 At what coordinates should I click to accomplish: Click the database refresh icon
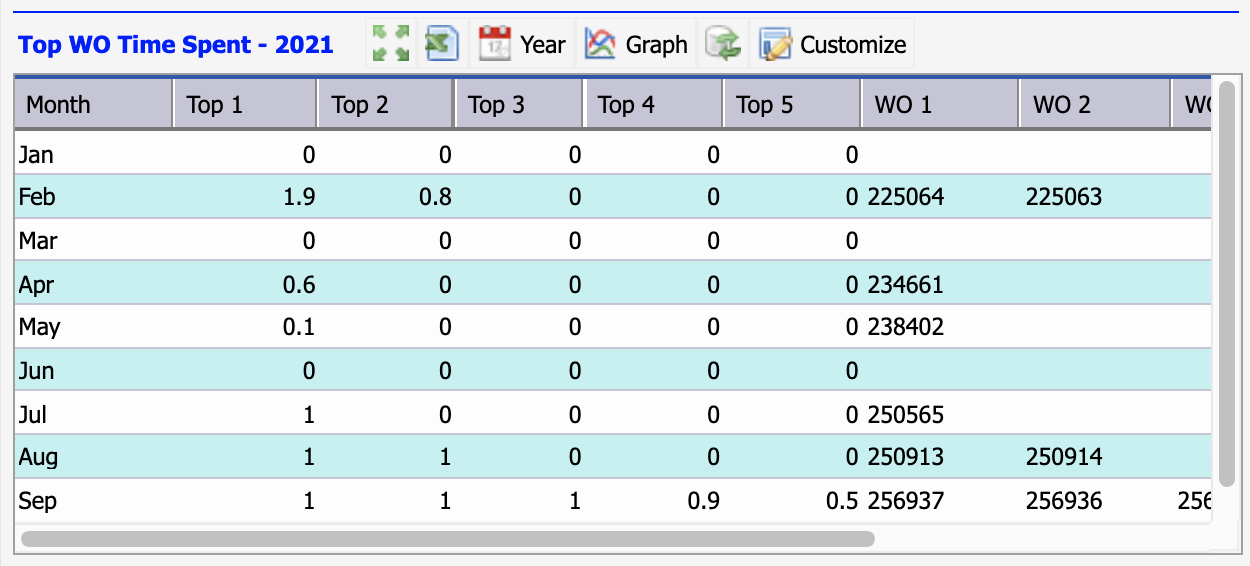(722, 44)
